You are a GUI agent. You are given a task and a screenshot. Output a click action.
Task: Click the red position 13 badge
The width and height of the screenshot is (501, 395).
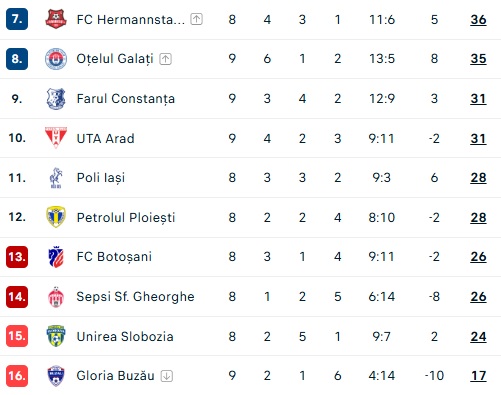[x=17, y=257]
